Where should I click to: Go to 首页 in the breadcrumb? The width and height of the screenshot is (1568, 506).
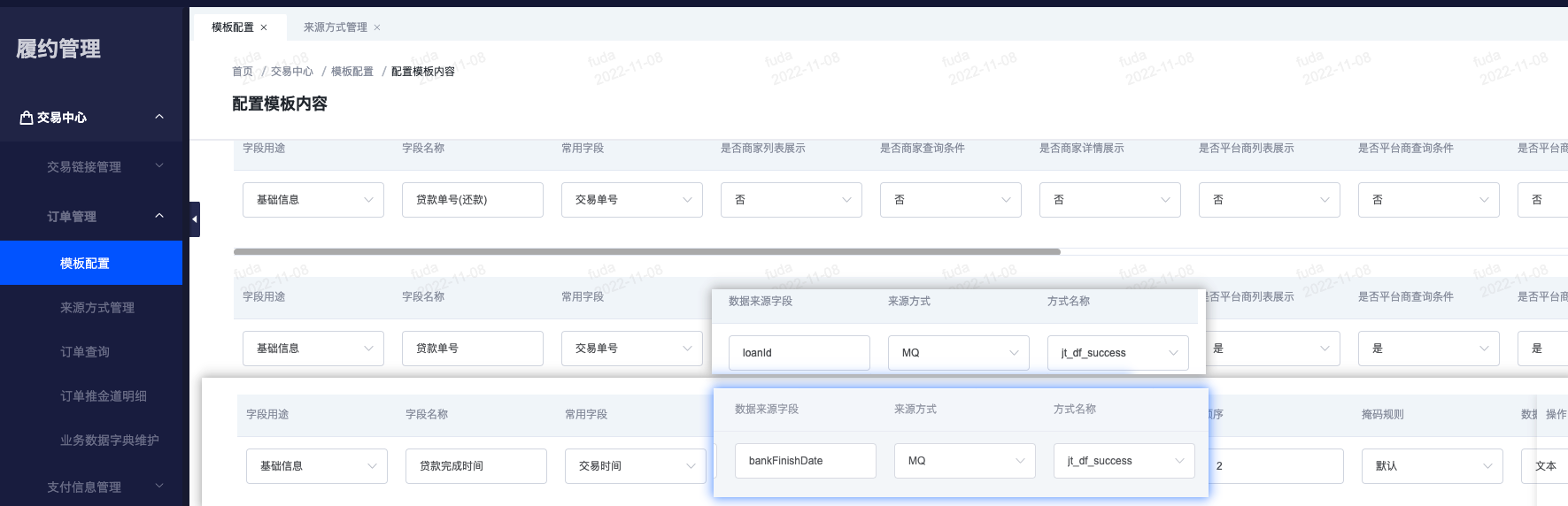[243, 72]
